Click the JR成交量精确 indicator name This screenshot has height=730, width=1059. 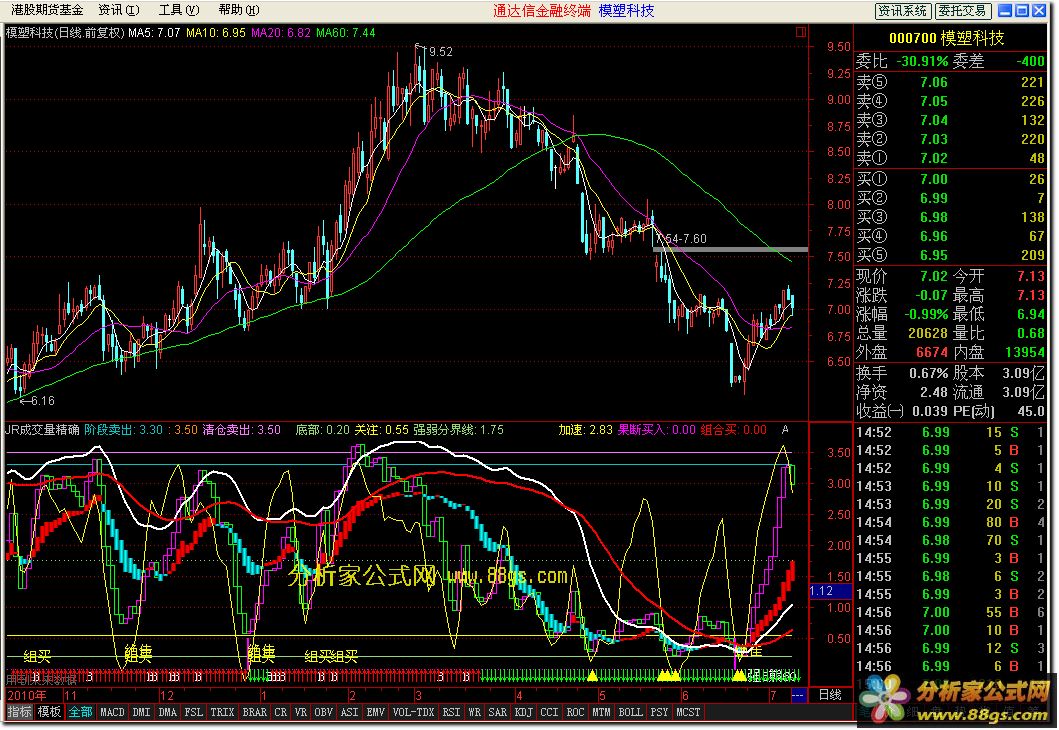click(42, 429)
